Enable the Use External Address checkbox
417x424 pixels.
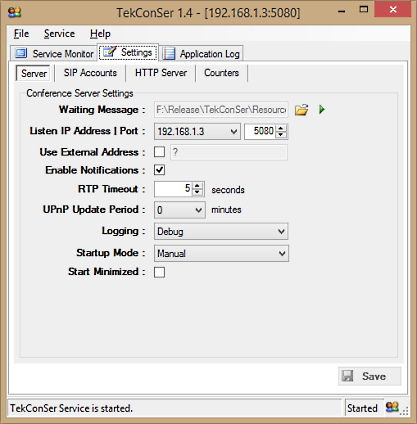[159, 152]
